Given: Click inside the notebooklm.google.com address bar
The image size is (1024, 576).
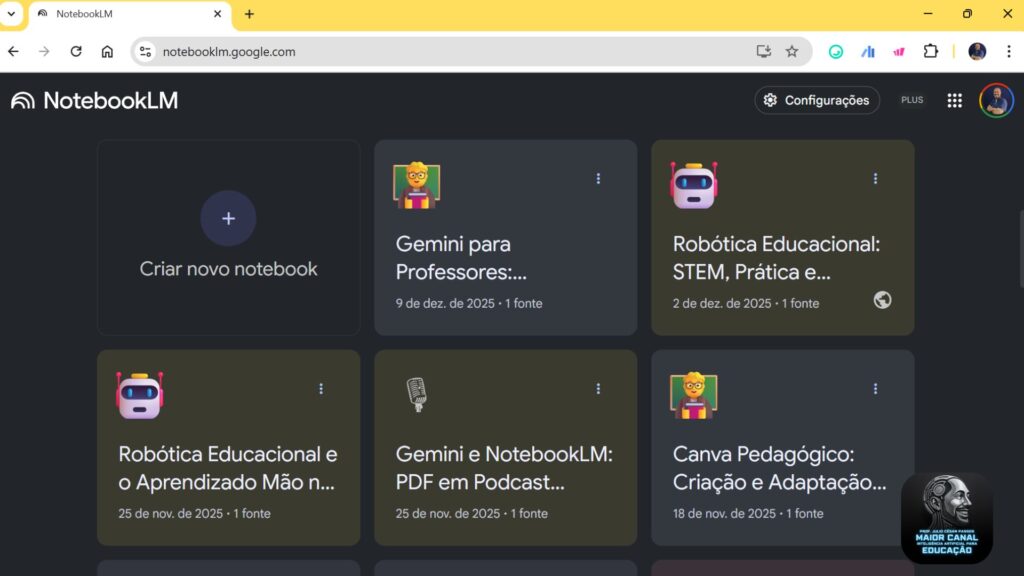Looking at the screenshot, I should click(300, 51).
